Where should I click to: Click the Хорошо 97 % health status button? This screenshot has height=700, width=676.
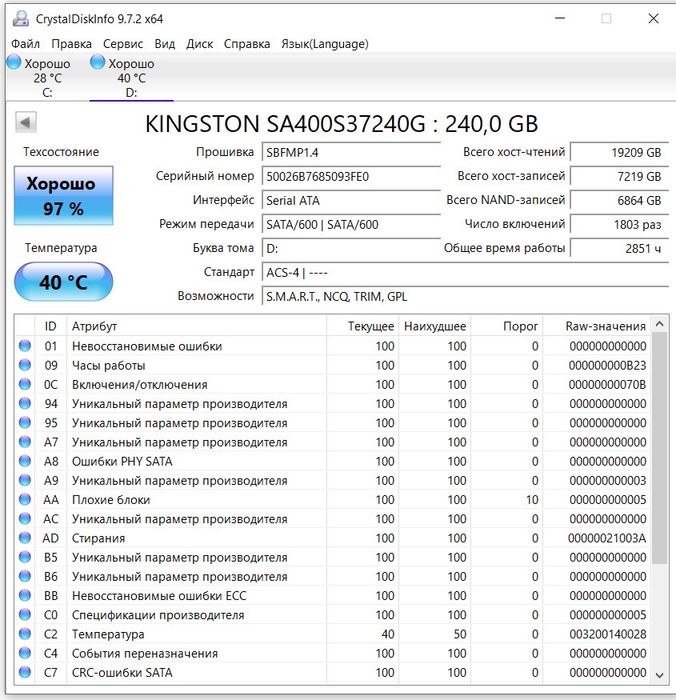[x=63, y=196]
